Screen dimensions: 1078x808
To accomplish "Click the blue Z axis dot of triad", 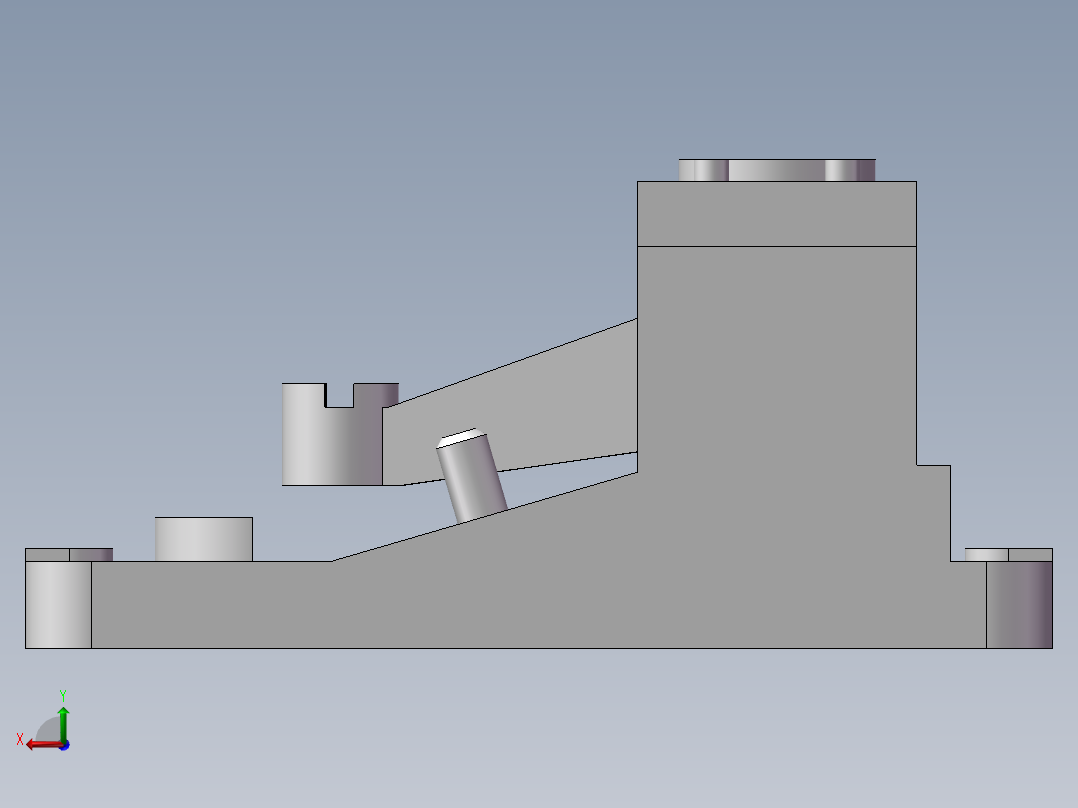I will click(65, 745).
